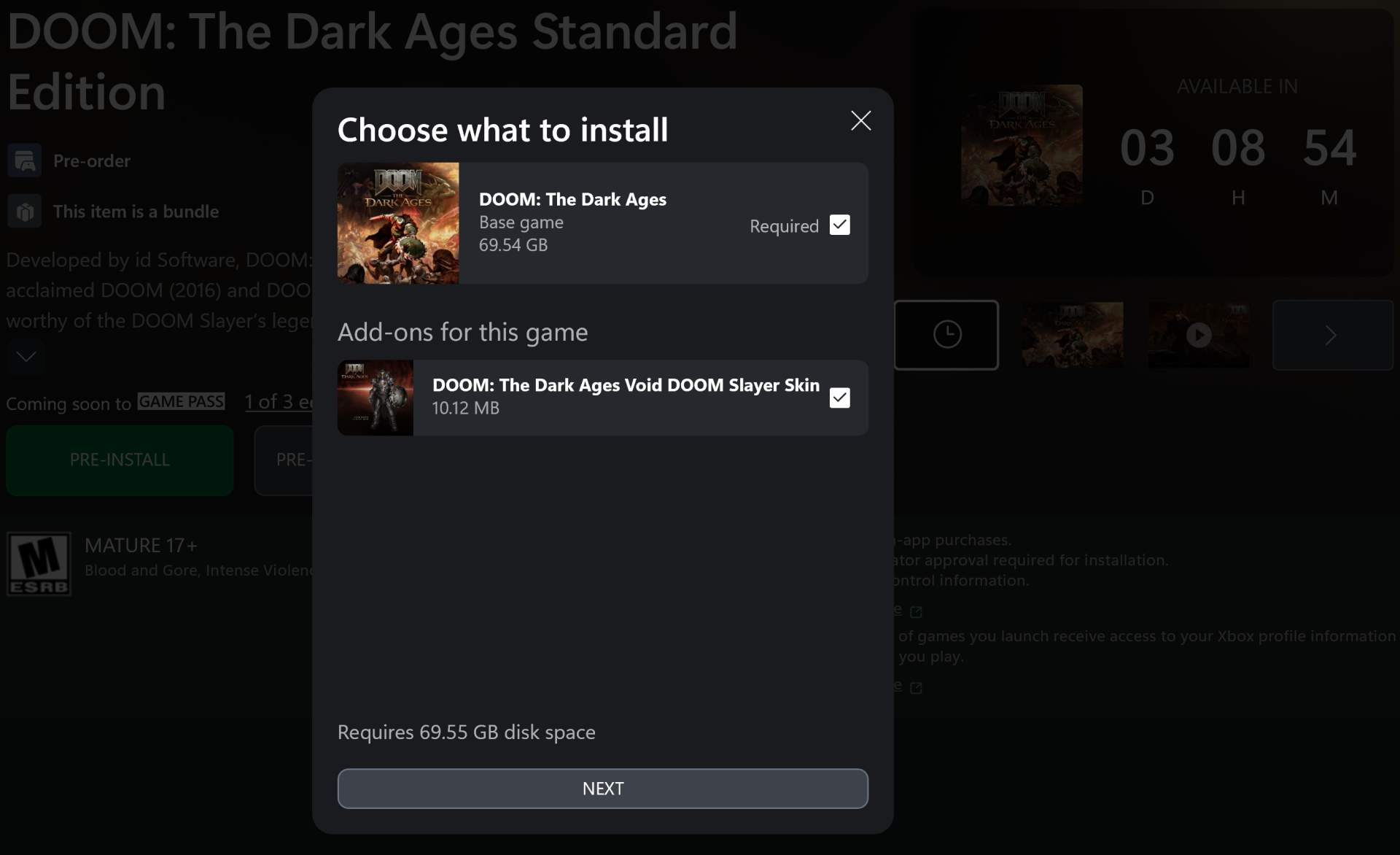Image resolution: width=1400 pixels, height=855 pixels.
Task: Click the NEXT button
Action: [602, 788]
